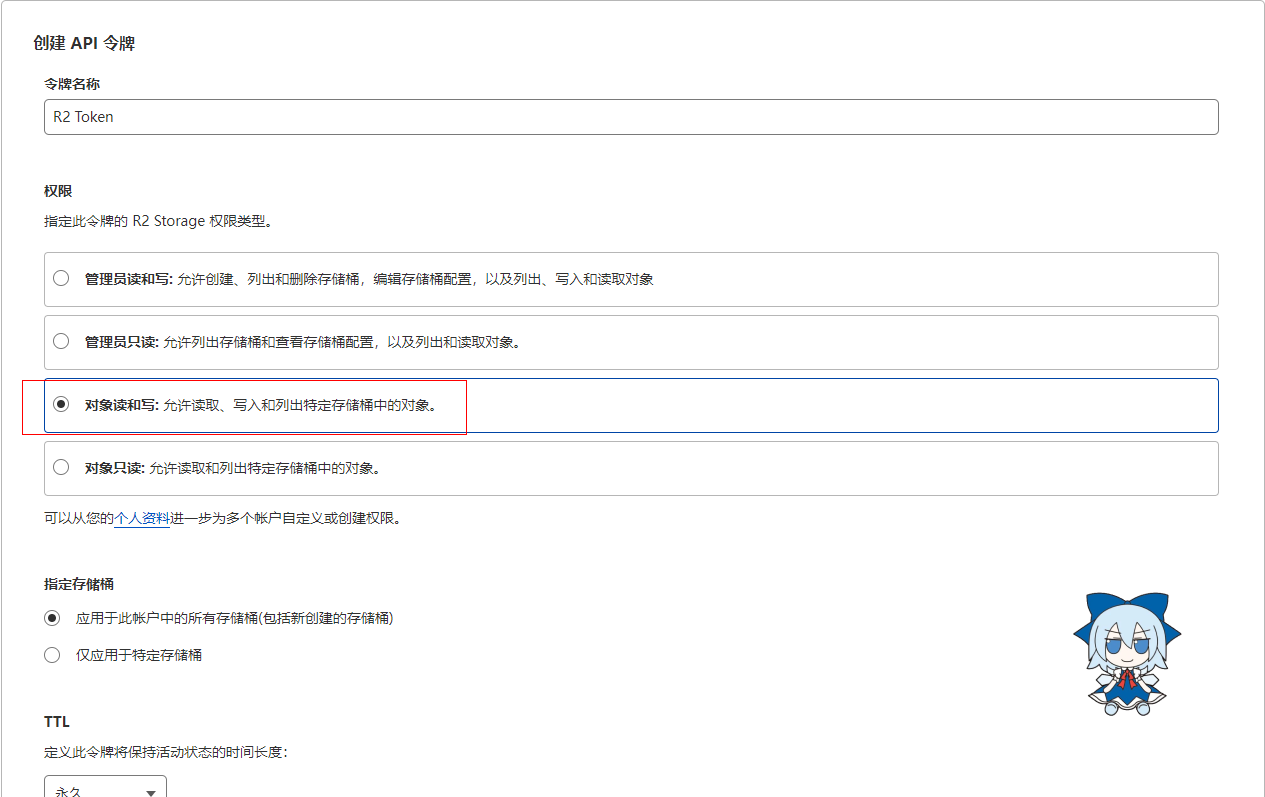Select 应用于此帐户中的所有存储桶 radio button

point(52,618)
